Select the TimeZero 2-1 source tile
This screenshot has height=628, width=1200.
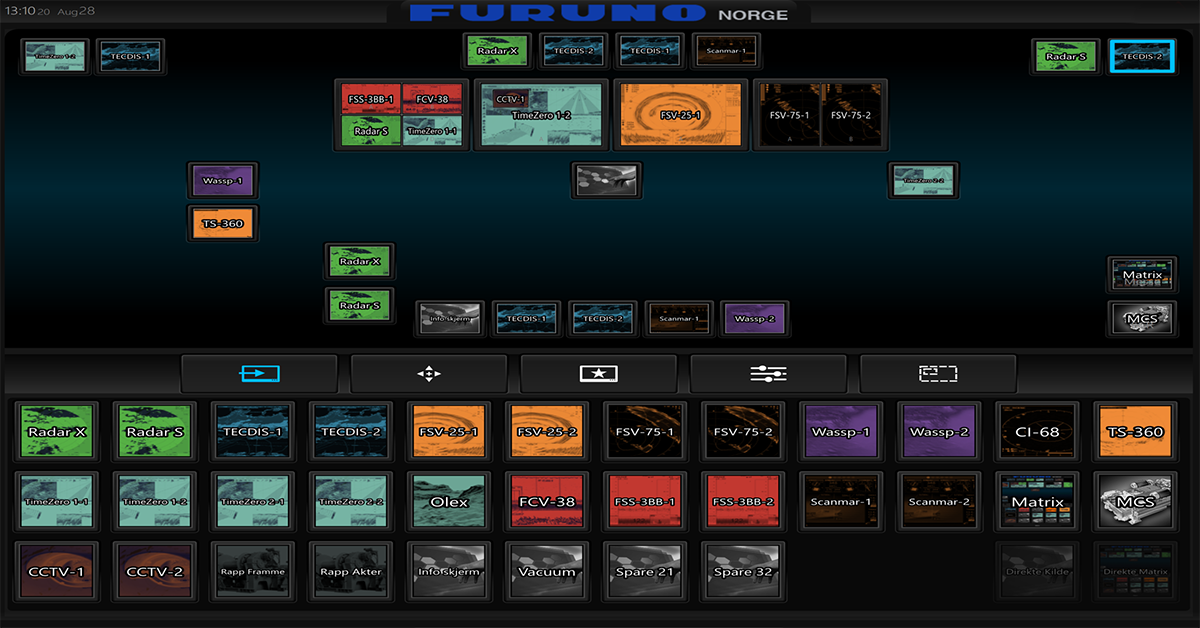pyautogui.click(x=253, y=501)
